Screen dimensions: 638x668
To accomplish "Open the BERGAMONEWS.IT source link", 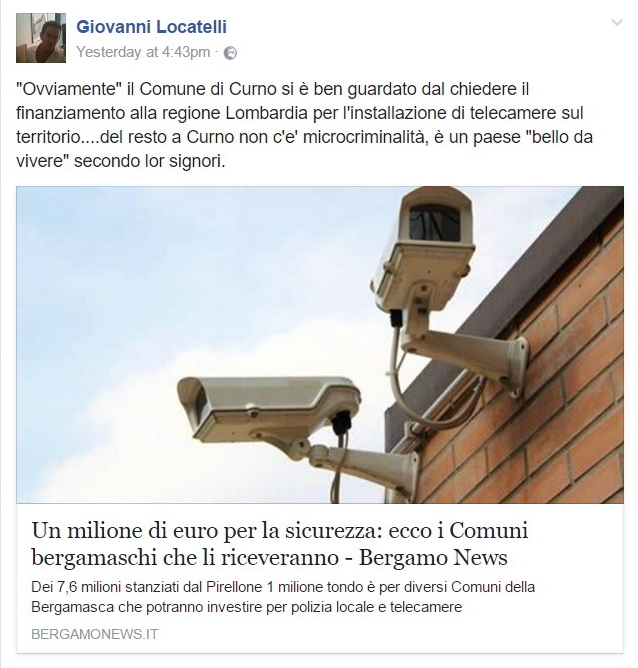I will 95,634.
